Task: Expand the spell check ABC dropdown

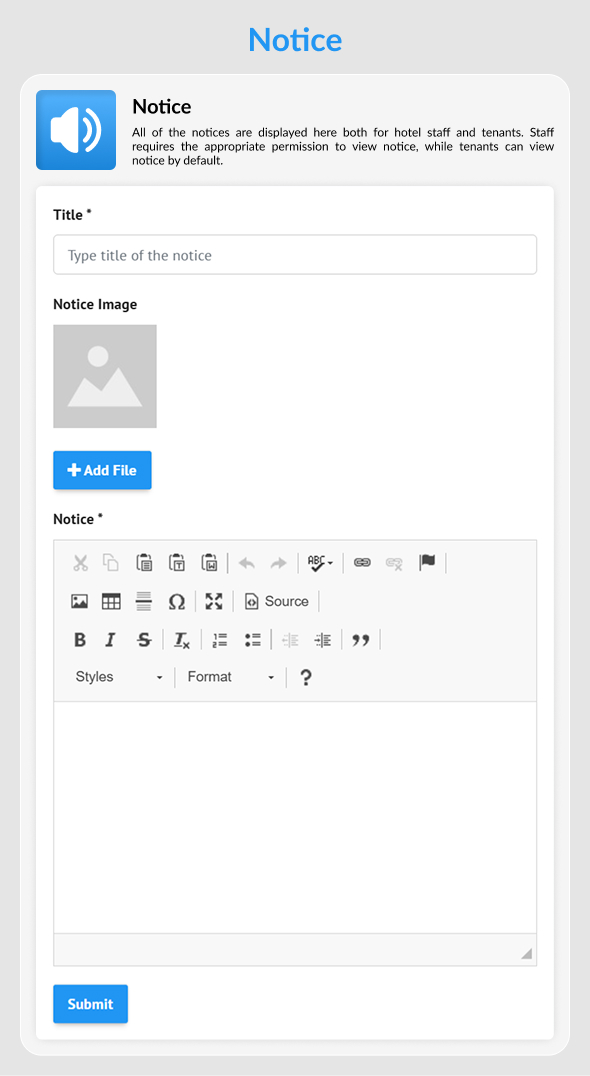Action: coord(320,563)
